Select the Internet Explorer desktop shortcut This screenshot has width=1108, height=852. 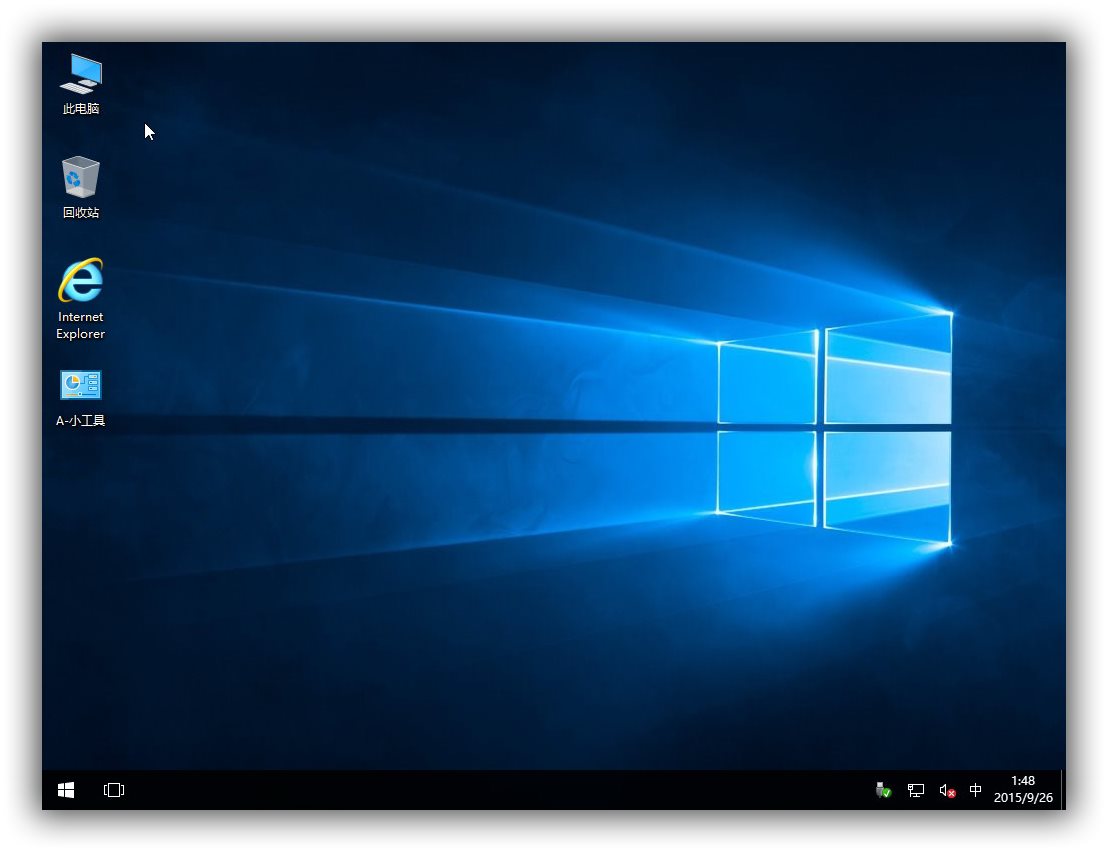click(81, 300)
